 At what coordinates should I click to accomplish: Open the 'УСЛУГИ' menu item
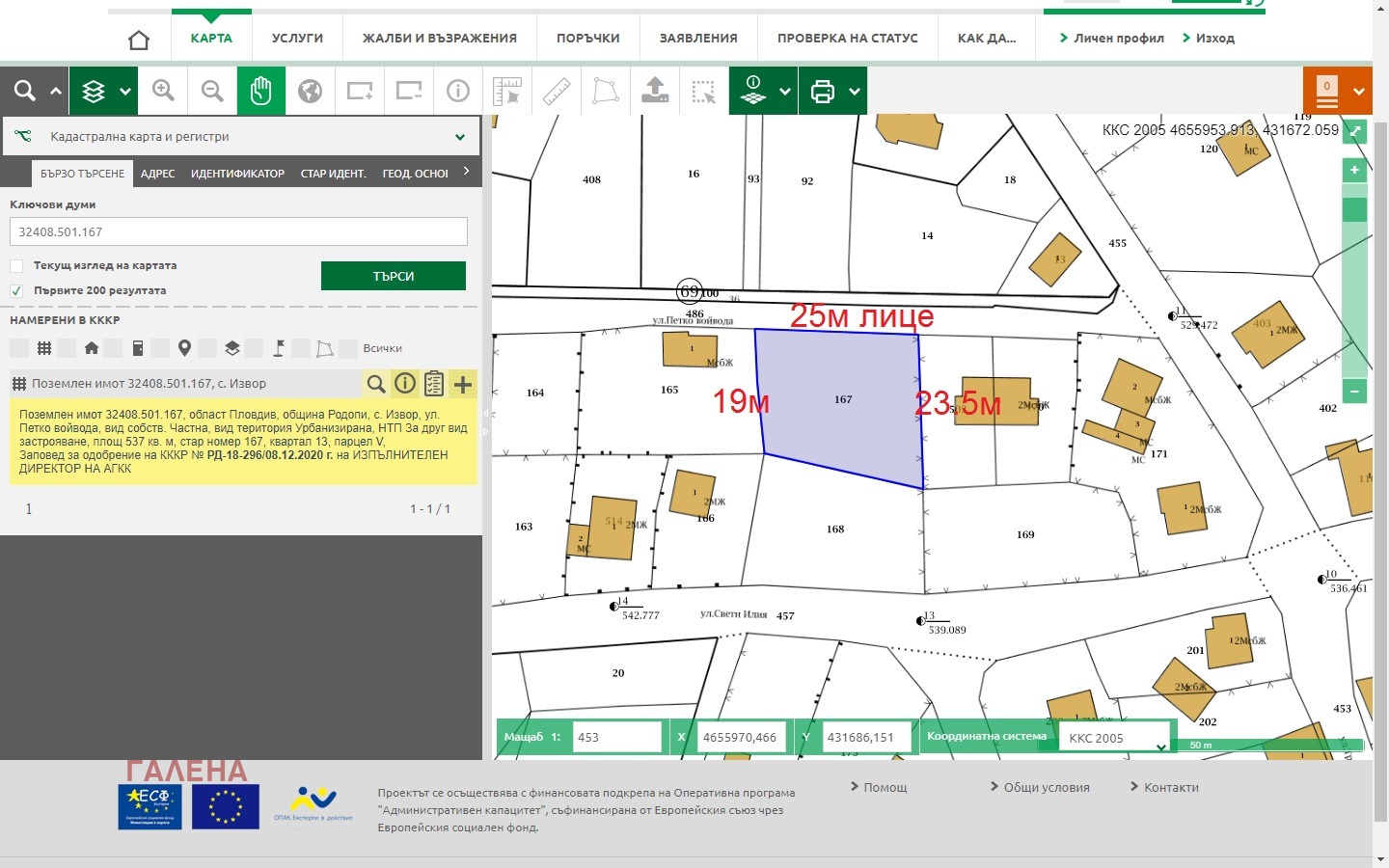[x=297, y=39]
